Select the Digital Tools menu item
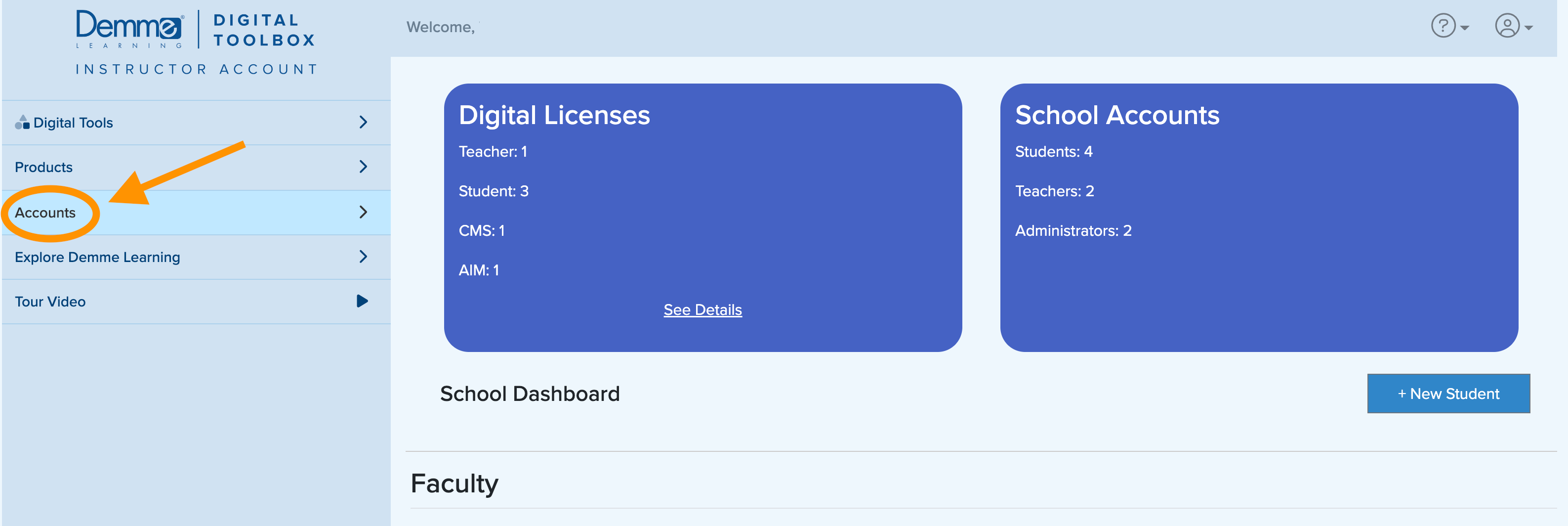 point(73,123)
